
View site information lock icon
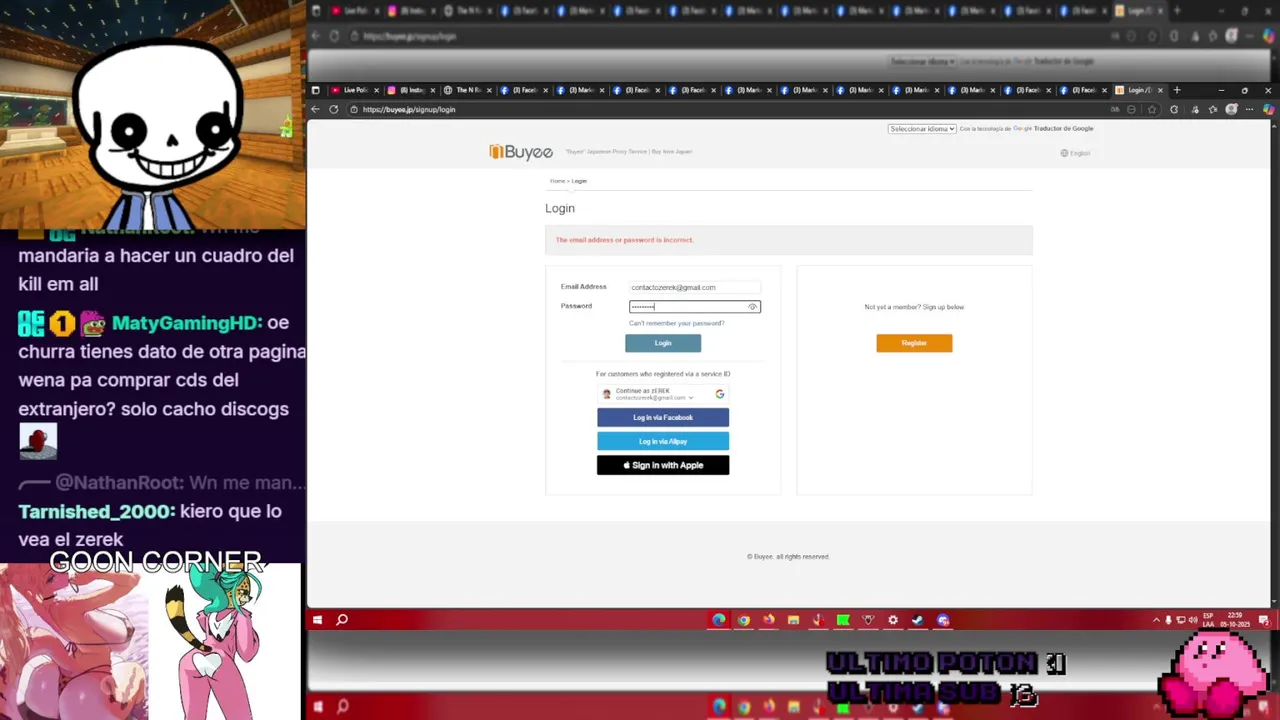click(x=354, y=109)
